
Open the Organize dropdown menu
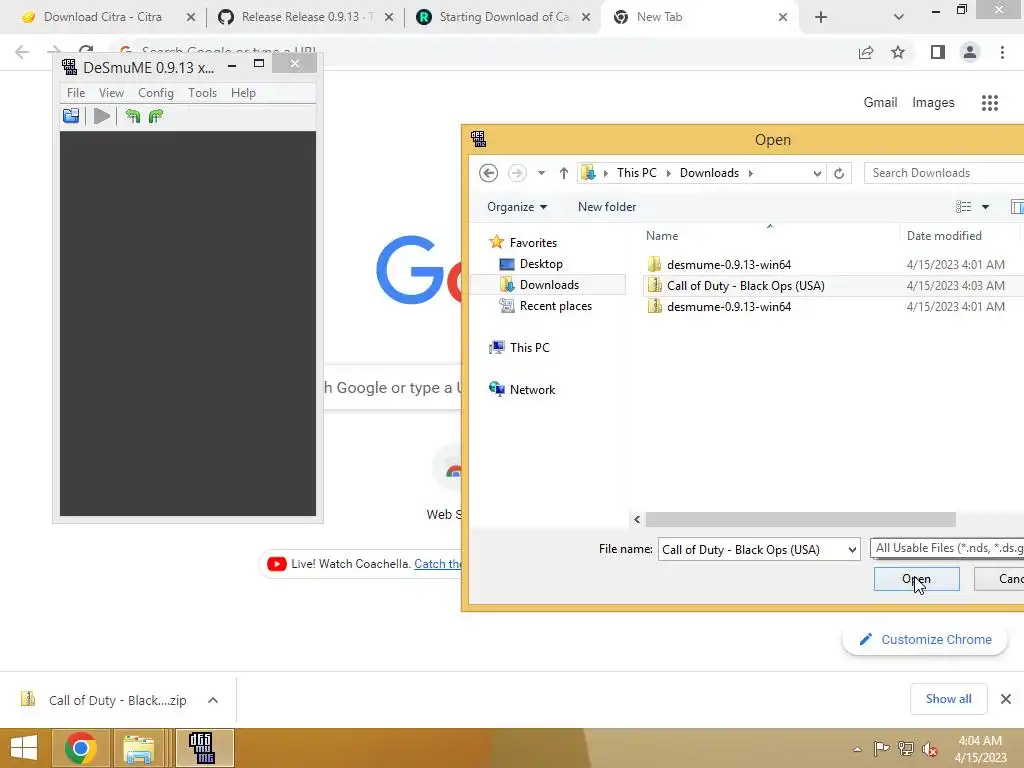[x=517, y=207]
